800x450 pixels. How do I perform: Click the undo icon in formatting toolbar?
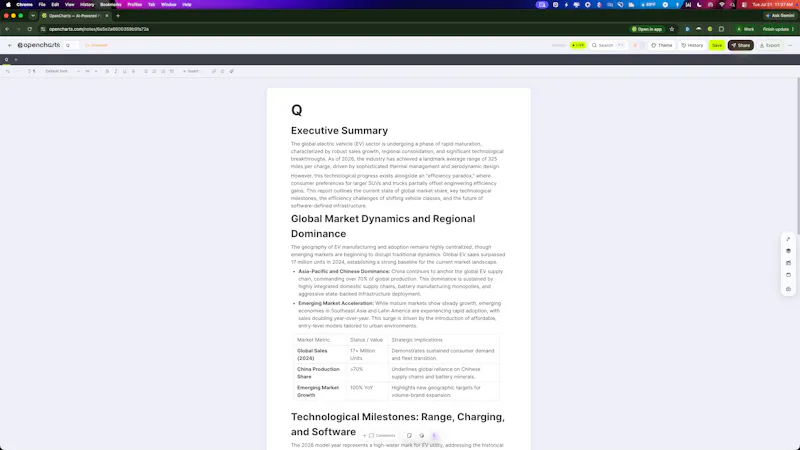point(8,71)
